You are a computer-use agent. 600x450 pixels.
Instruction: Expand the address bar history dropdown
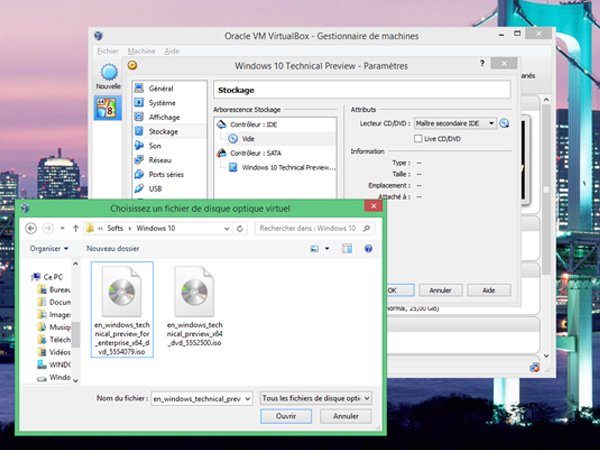[227, 228]
